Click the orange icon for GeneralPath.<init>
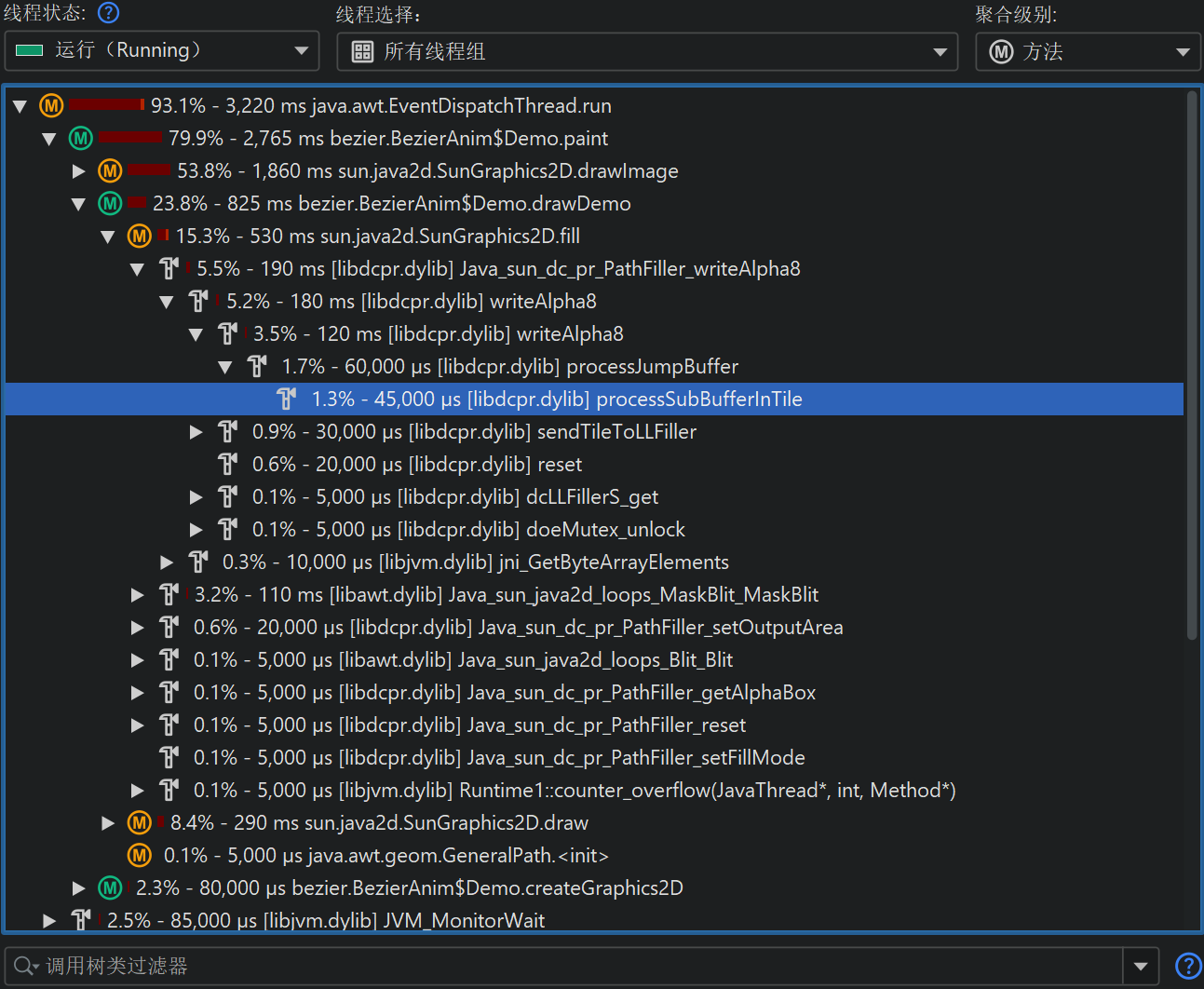Screen dimensions: 1204x989 pos(140,855)
